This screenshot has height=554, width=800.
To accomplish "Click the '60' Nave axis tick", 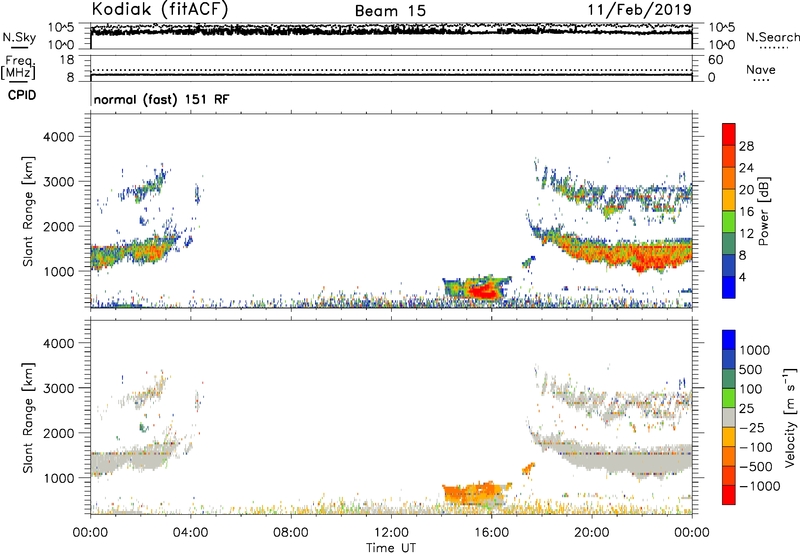I will click(x=715, y=60).
